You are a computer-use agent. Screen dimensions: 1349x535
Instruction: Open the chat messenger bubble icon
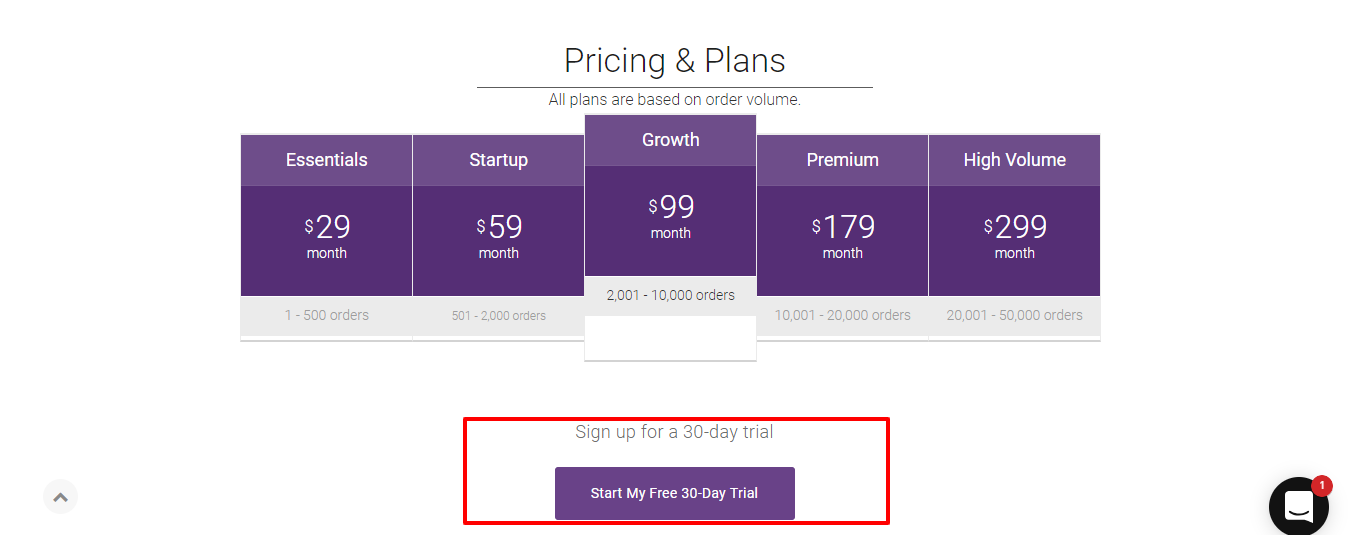pyautogui.click(x=1298, y=506)
